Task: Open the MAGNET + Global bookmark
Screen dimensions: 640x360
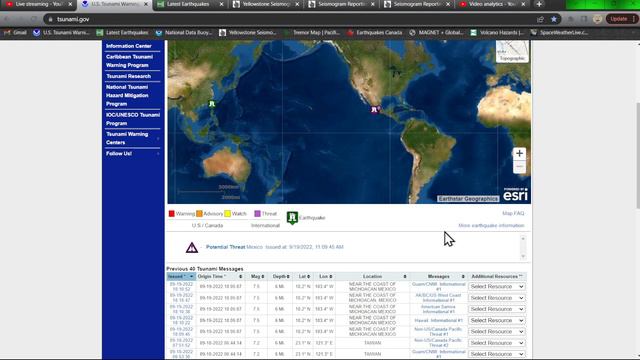Action: tap(436, 33)
